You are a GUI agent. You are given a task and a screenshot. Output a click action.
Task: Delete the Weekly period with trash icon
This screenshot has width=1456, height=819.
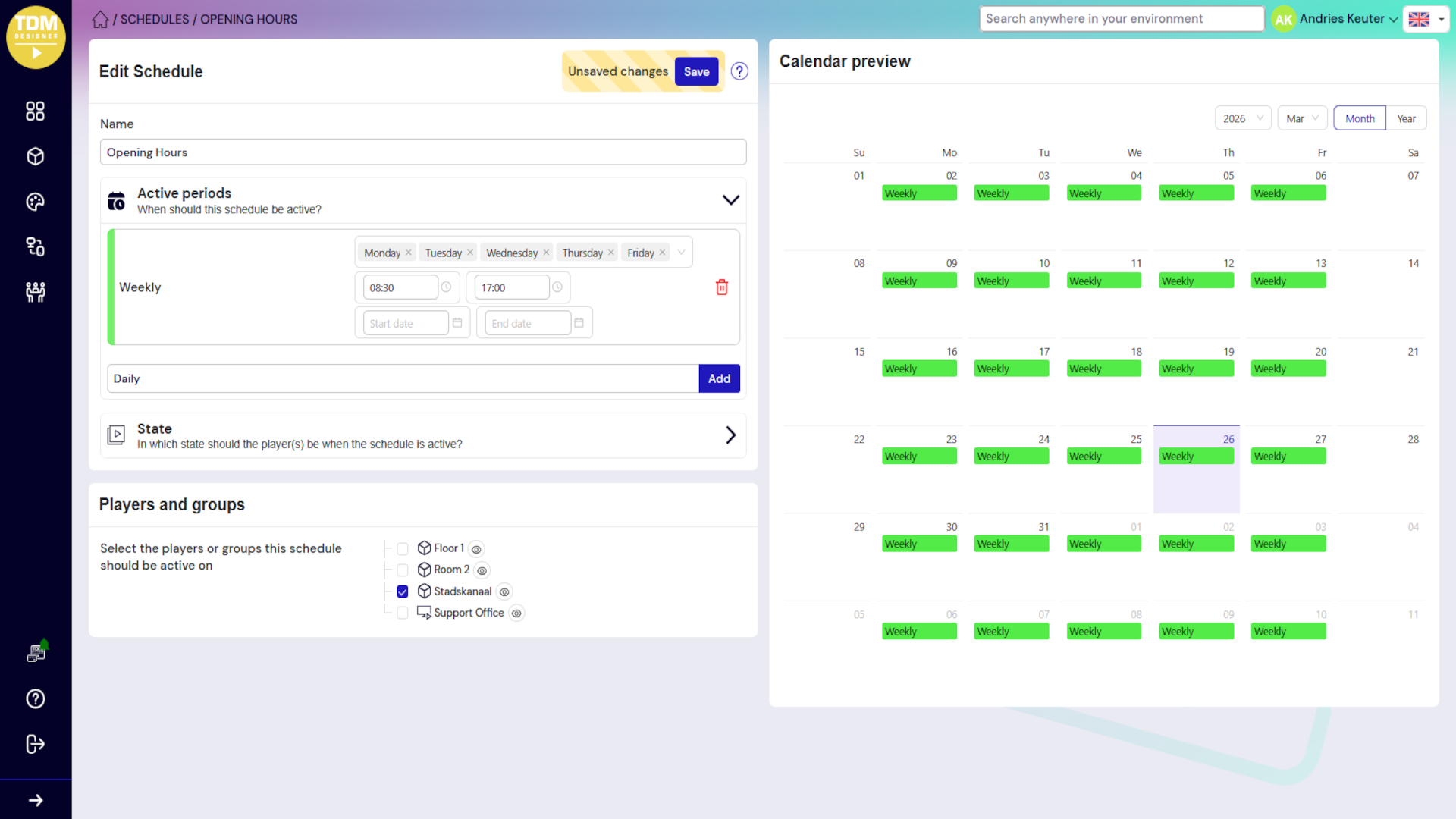pos(721,287)
